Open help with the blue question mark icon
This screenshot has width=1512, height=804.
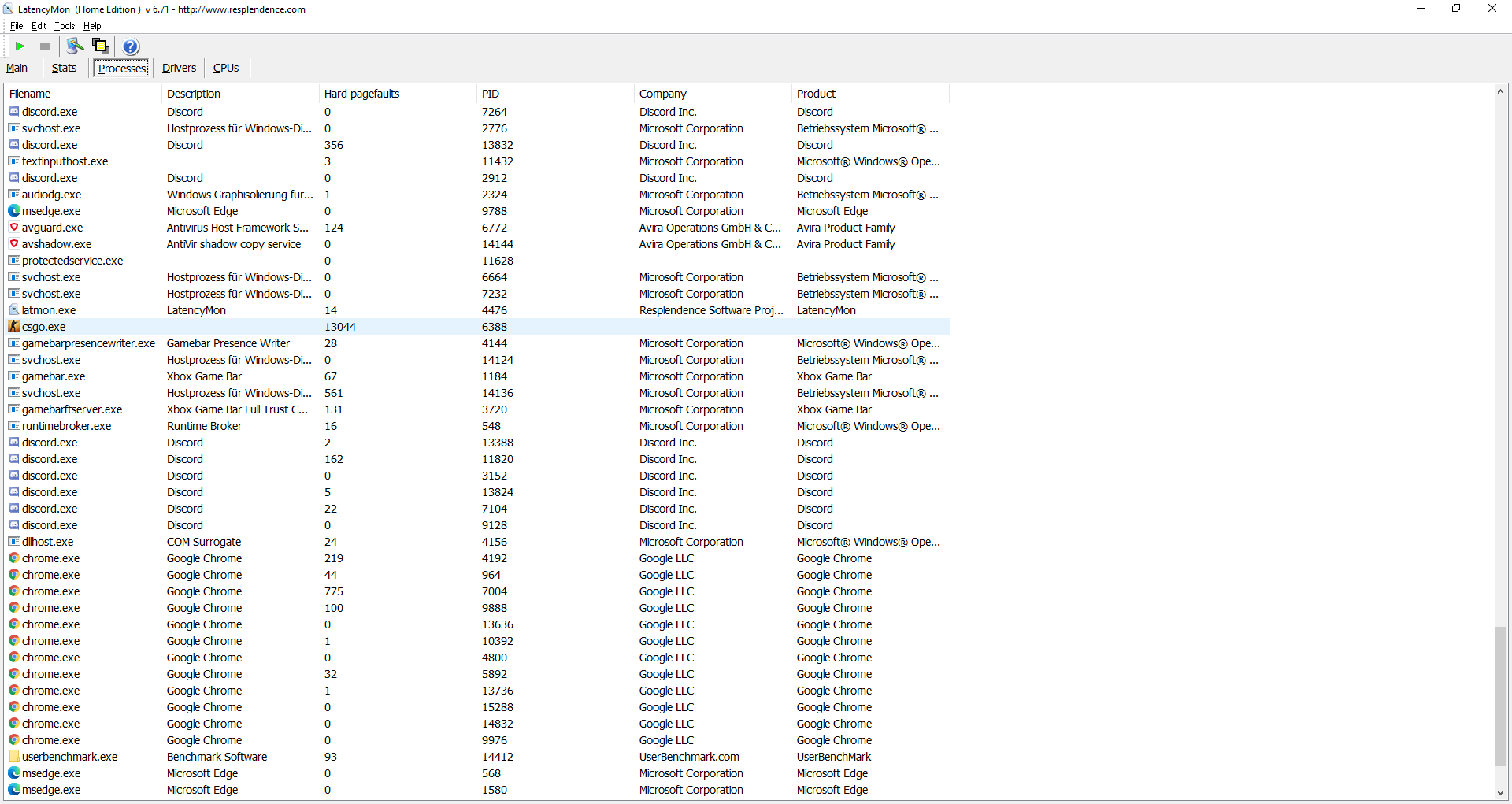(x=131, y=46)
